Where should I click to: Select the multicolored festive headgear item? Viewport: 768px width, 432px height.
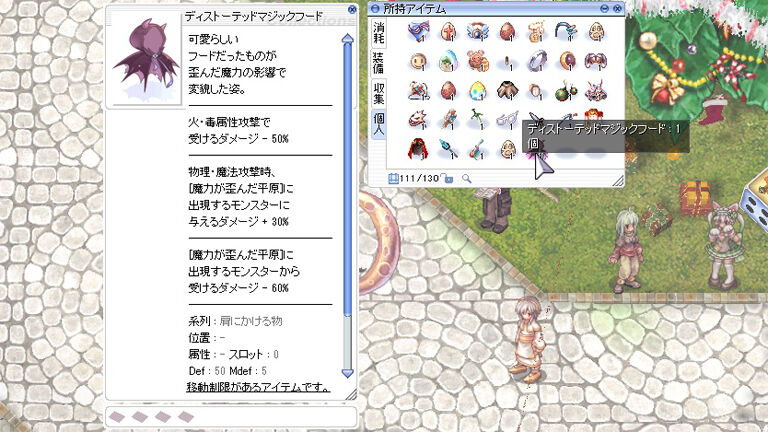(596, 91)
